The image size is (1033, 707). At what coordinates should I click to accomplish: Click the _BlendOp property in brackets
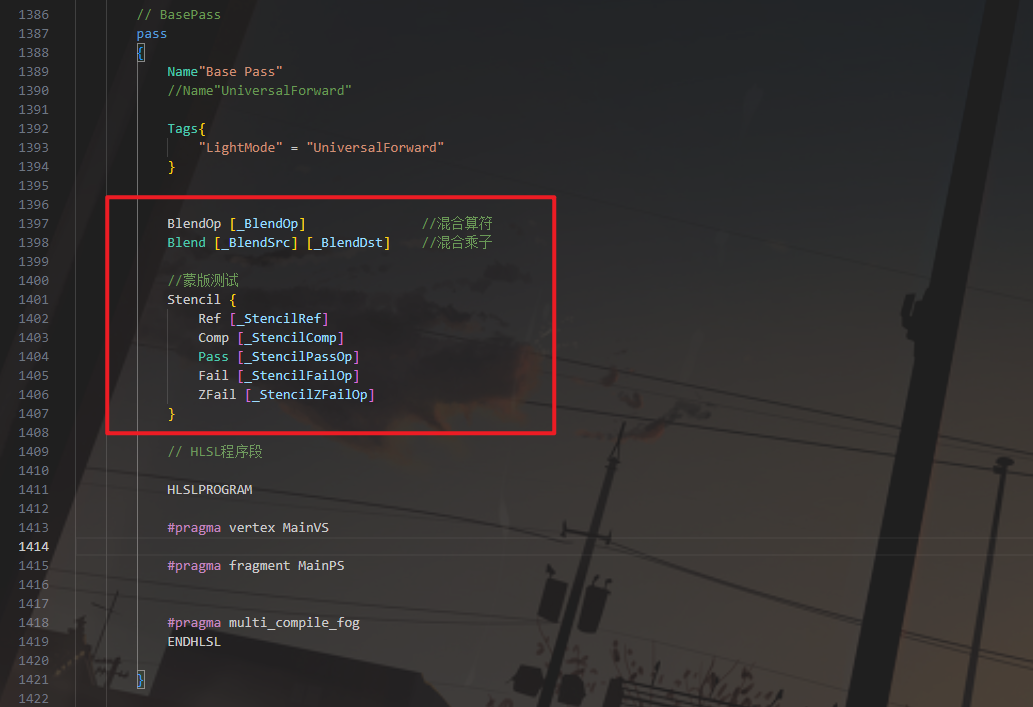point(267,224)
